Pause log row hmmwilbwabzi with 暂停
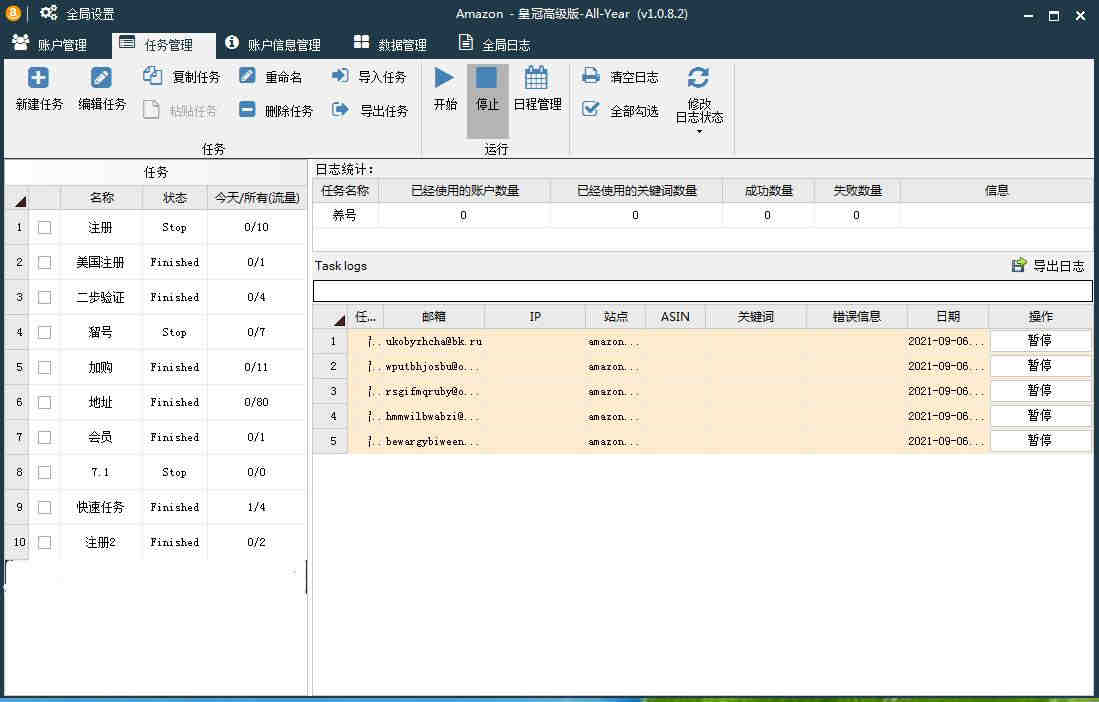This screenshot has height=702, width=1099. click(x=1039, y=415)
